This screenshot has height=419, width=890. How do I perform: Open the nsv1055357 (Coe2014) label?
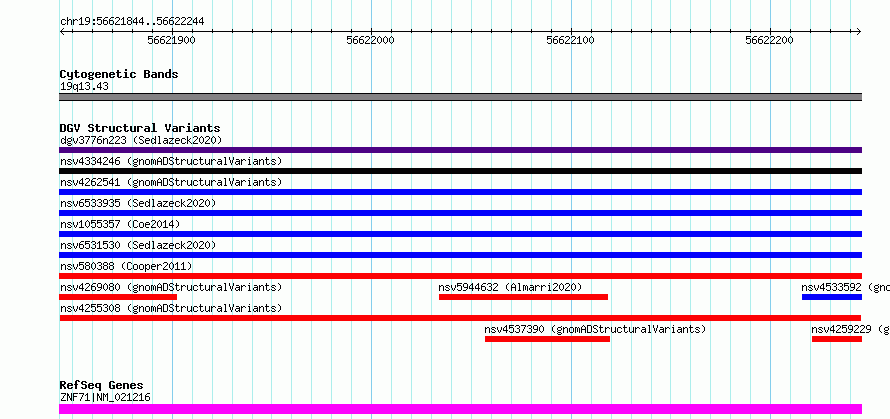tap(120, 224)
